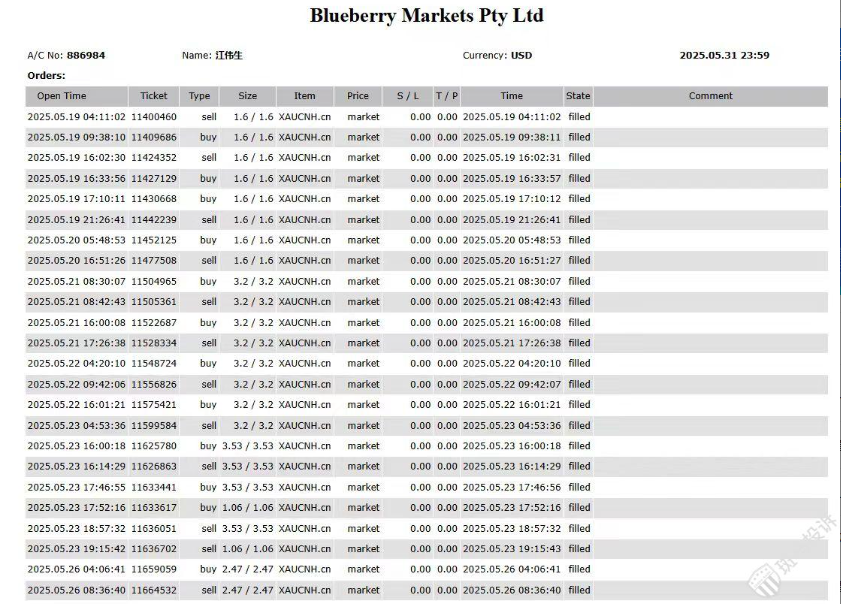Select account number 886984
The height and width of the screenshot is (604, 841).
86,55
